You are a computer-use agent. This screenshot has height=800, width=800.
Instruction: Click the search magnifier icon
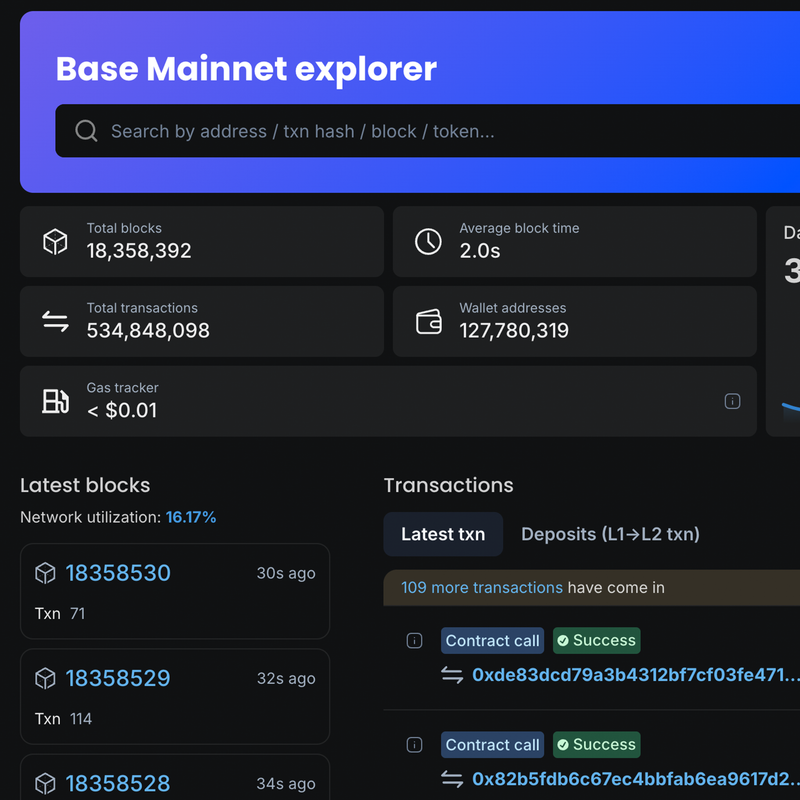click(86, 131)
